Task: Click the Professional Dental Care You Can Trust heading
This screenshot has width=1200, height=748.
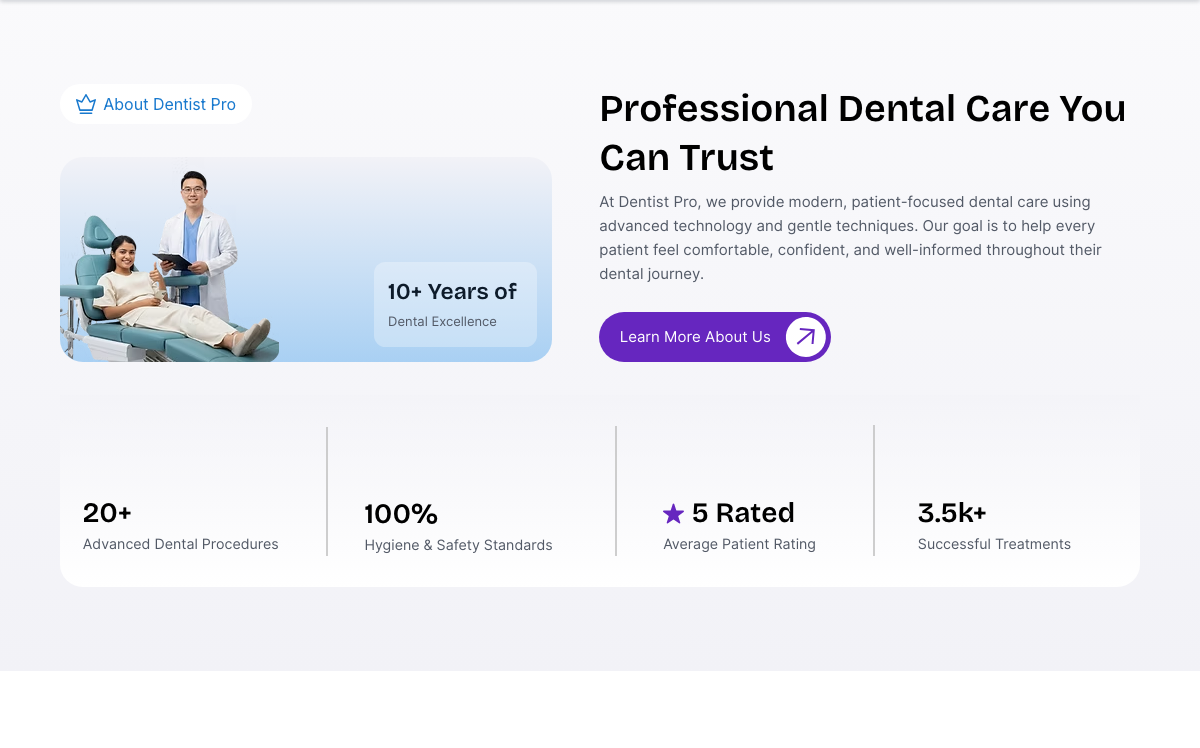Action: click(863, 133)
